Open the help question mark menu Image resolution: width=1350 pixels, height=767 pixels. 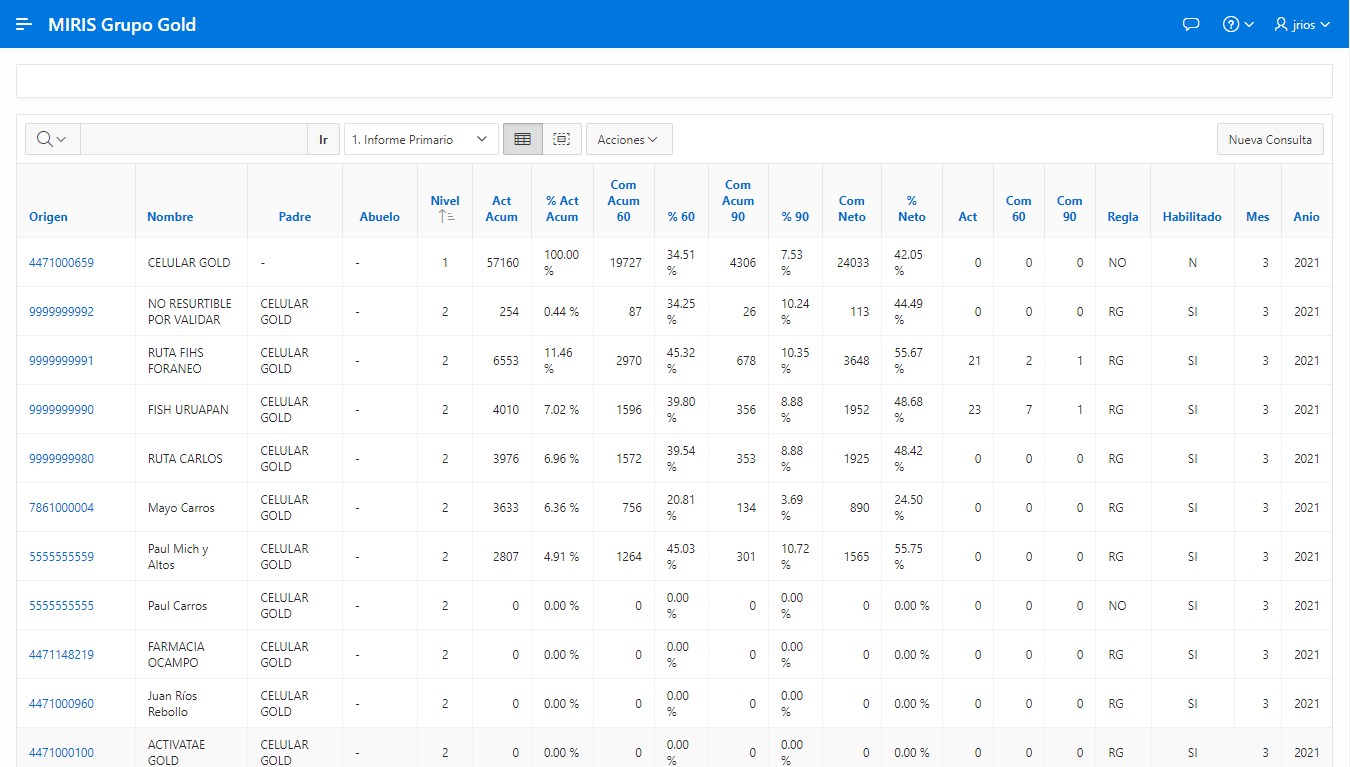coord(1237,24)
